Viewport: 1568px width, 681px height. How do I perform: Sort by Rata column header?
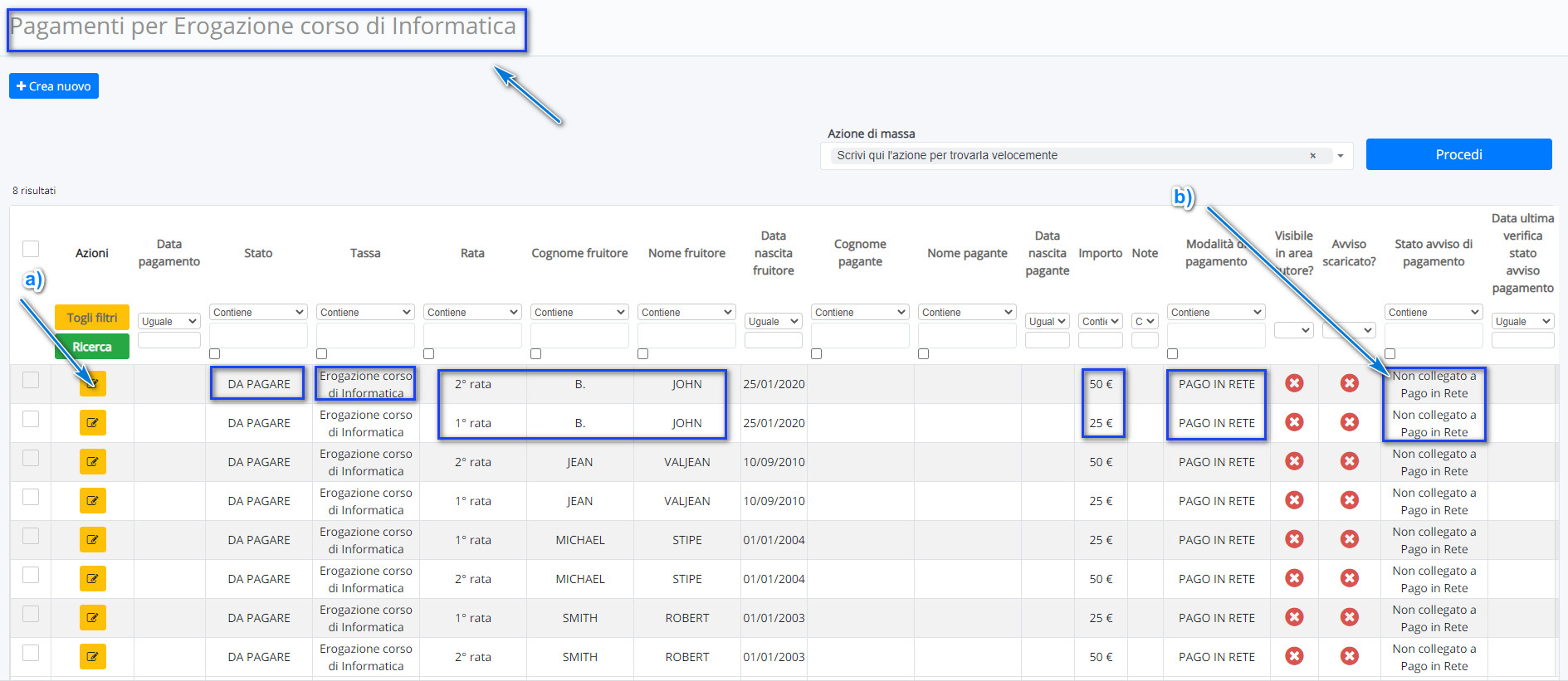click(x=472, y=253)
